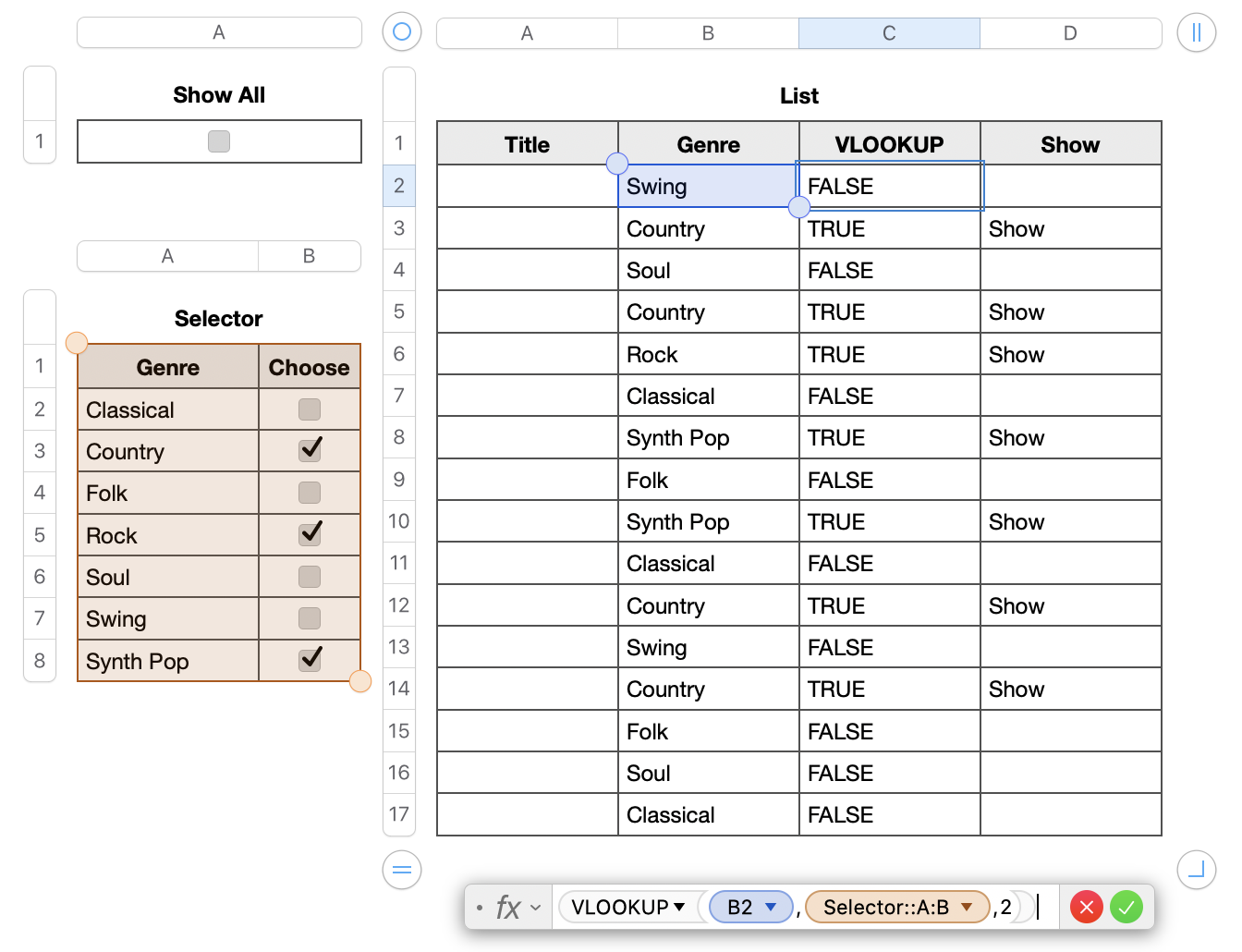
Task: Select column B header of List table
Action: click(708, 33)
